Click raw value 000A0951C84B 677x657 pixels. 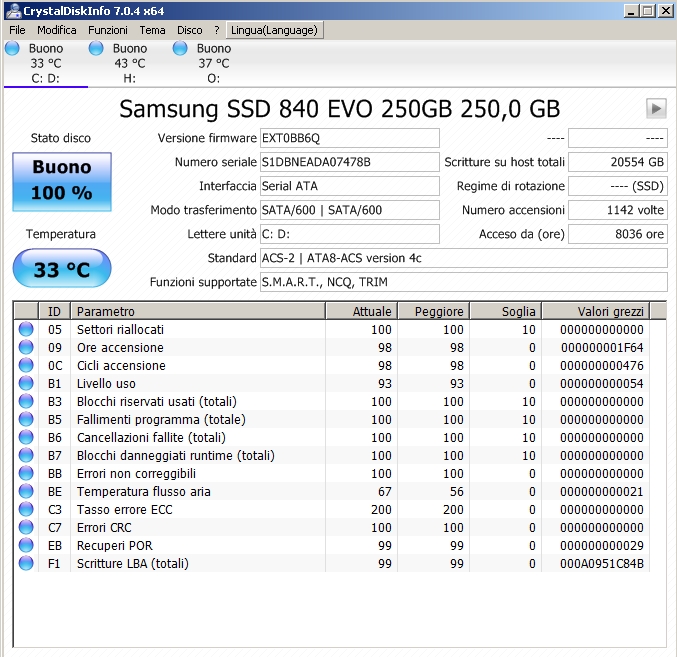[x=602, y=563]
